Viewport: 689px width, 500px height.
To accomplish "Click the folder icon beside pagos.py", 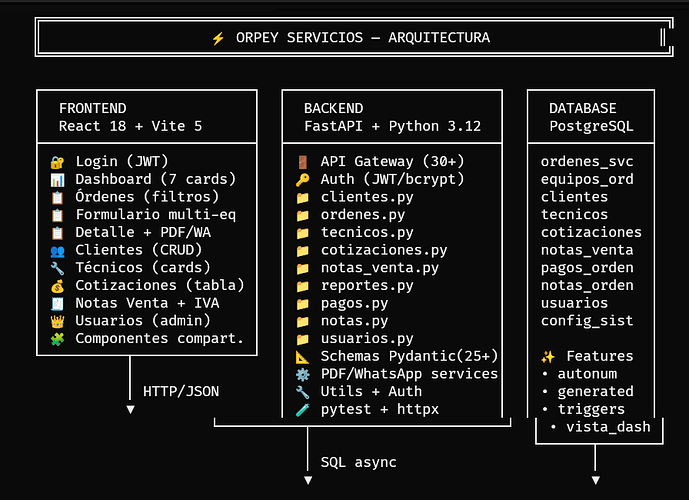I will click(x=302, y=304).
